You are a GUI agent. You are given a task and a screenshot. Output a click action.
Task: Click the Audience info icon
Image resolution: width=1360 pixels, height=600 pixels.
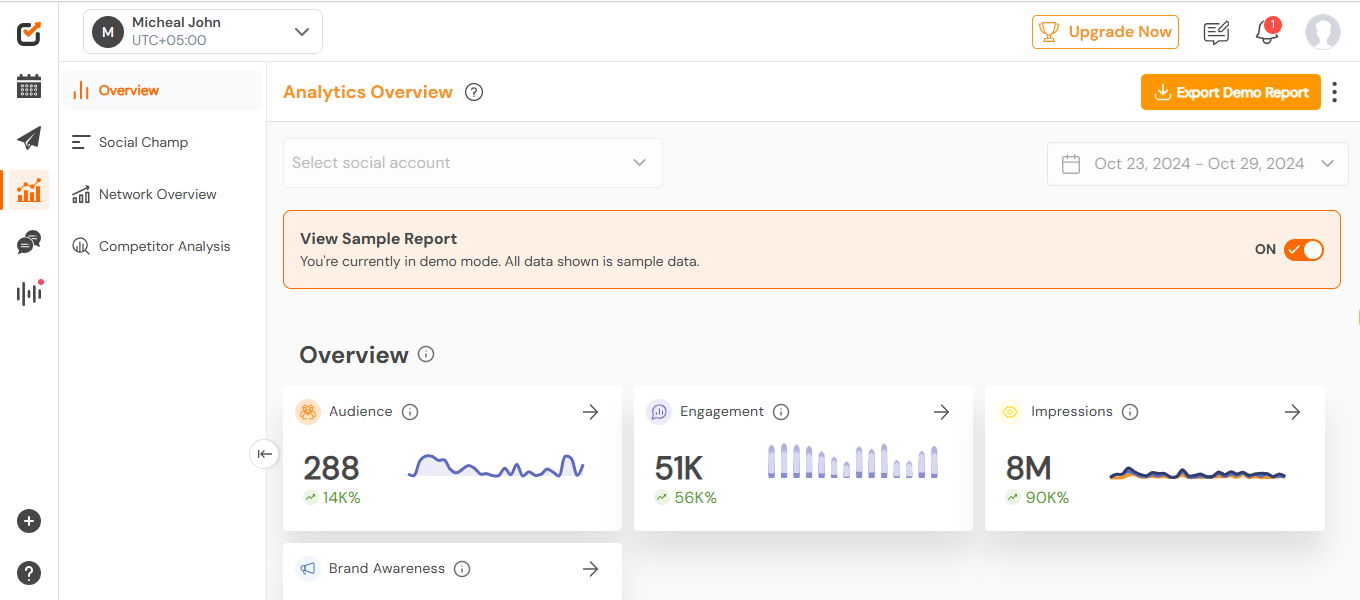[410, 412]
